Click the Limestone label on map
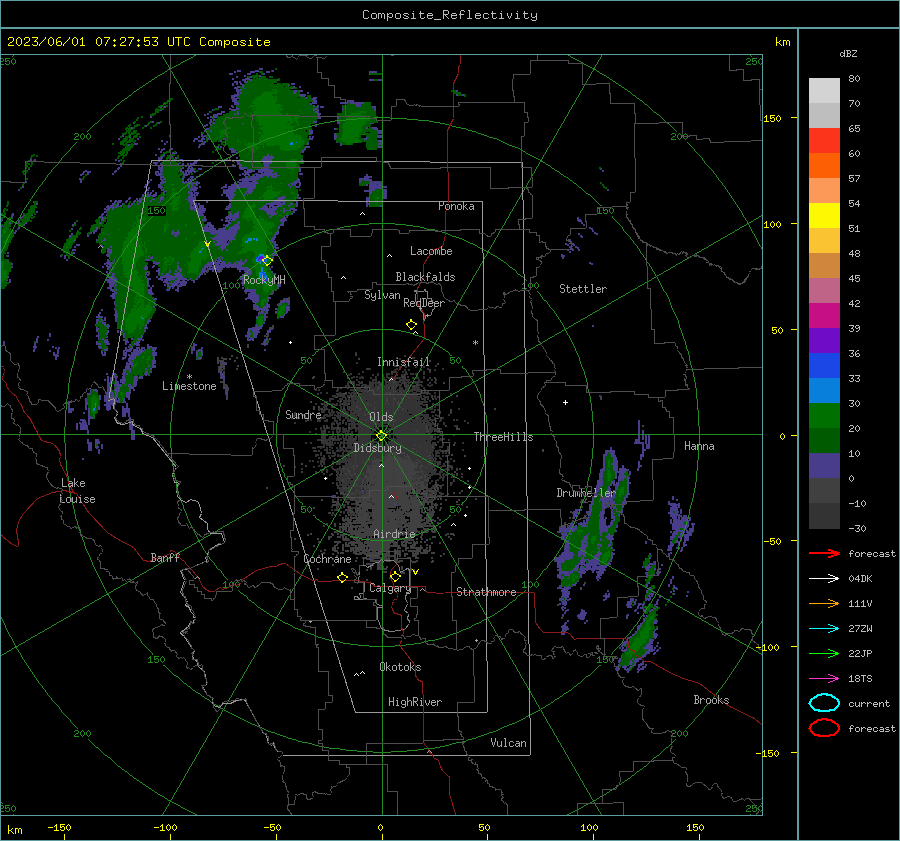Viewport: 900px width, 841px height. tap(189, 386)
